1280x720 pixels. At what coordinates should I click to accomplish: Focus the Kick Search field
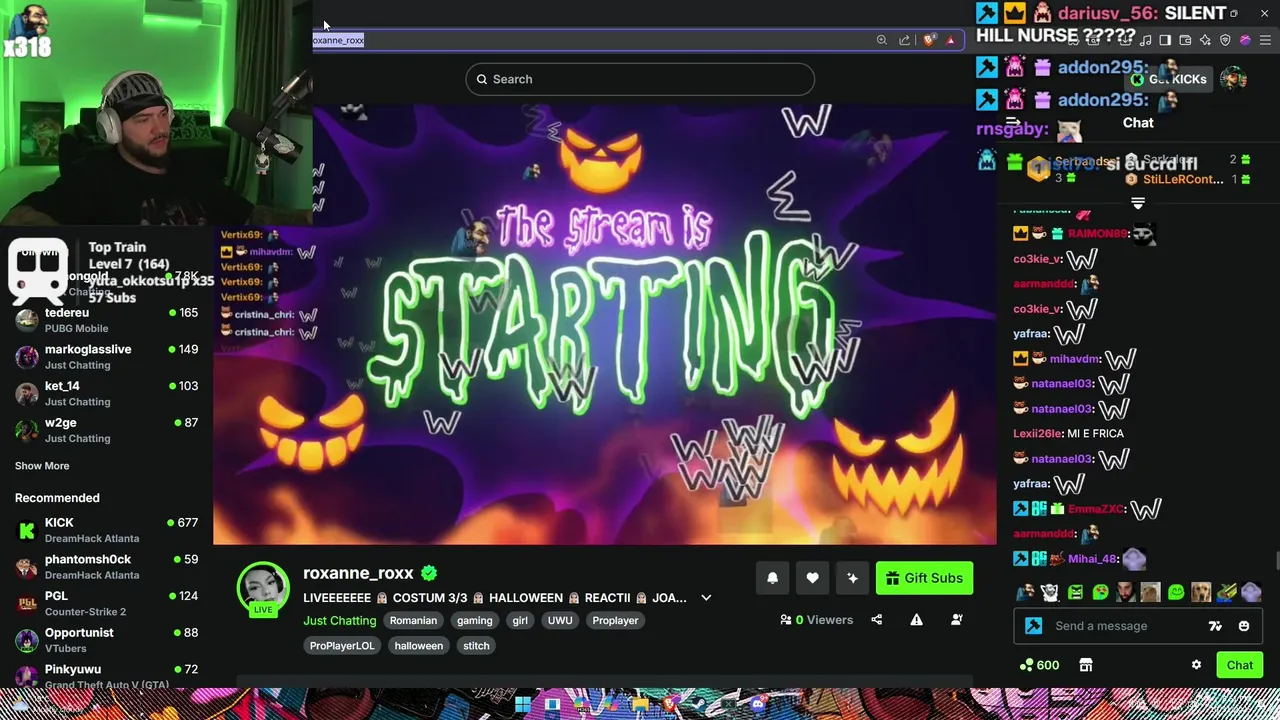click(x=640, y=79)
